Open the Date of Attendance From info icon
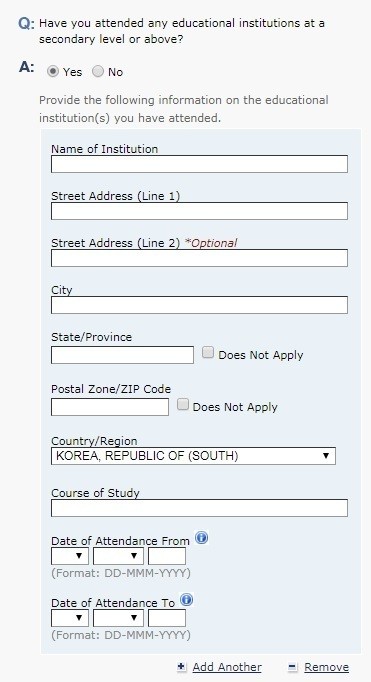371x682 pixels. click(201, 538)
